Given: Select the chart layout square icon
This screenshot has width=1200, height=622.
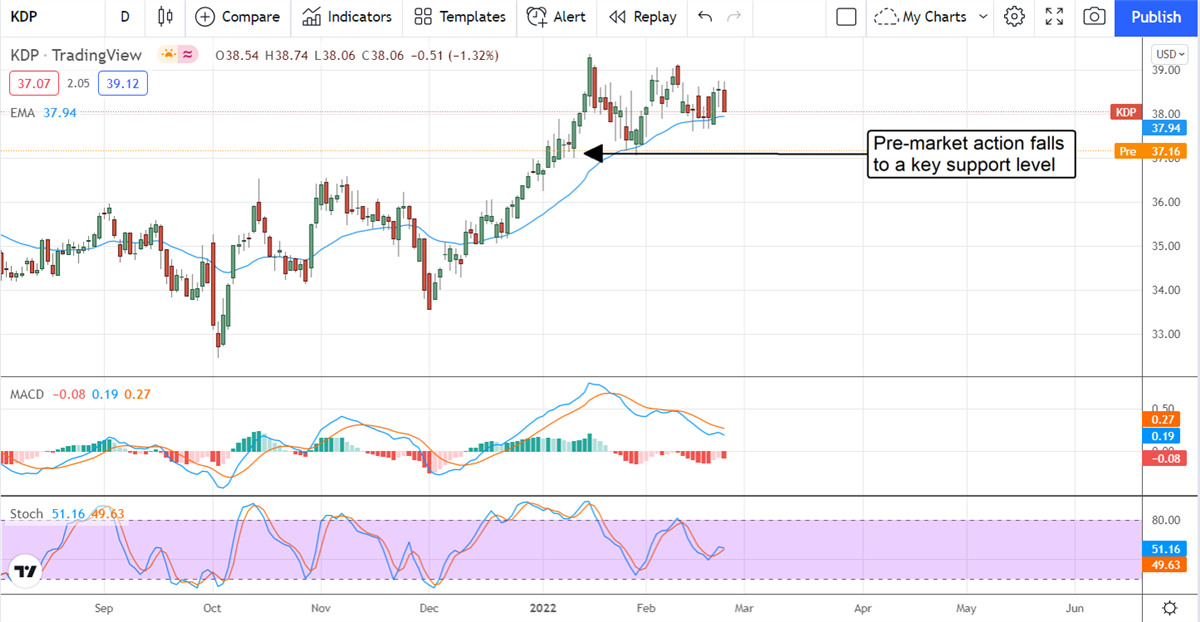Looking at the screenshot, I should point(846,17).
